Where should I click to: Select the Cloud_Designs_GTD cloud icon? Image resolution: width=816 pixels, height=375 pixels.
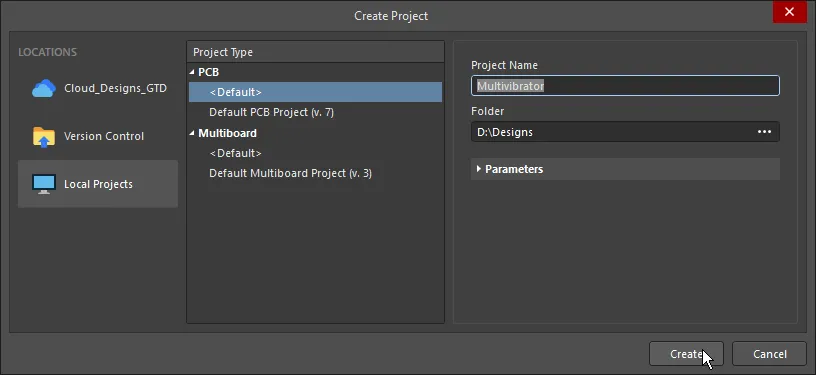coord(44,88)
